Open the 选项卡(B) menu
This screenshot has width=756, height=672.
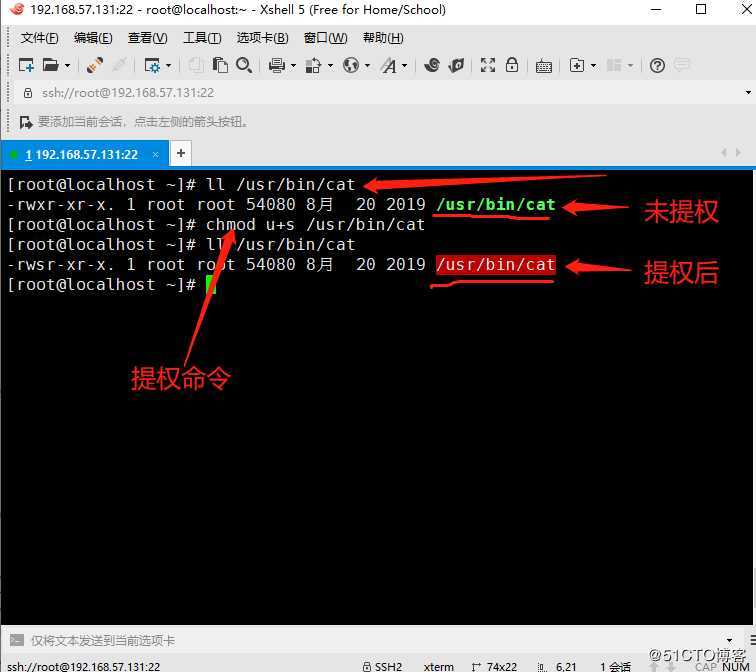click(263, 38)
